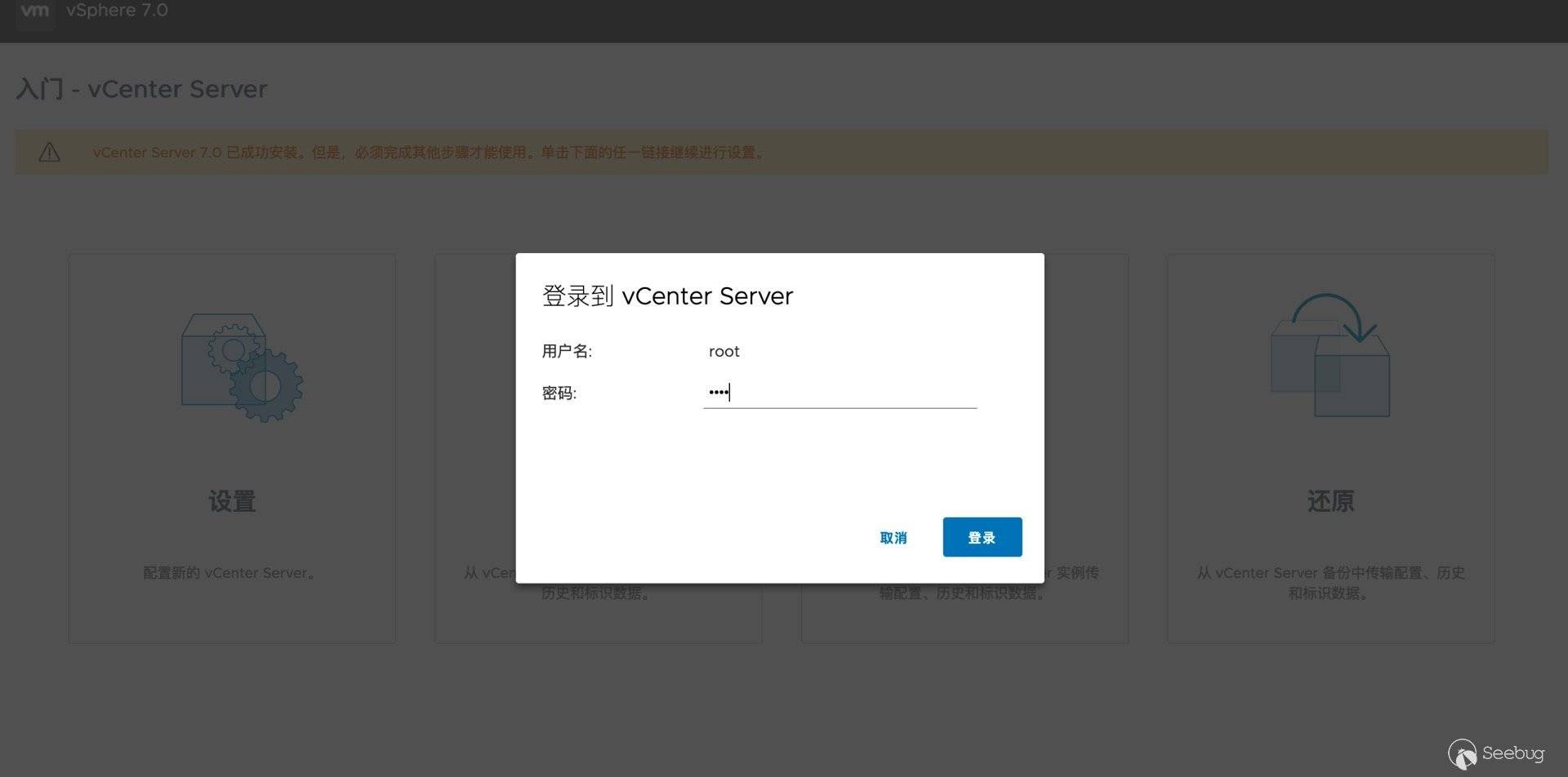The width and height of the screenshot is (1568, 777).
Task: Click the vCenter Server 7.0 已成功安装 warning message
Action: click(x=430, y=153)
